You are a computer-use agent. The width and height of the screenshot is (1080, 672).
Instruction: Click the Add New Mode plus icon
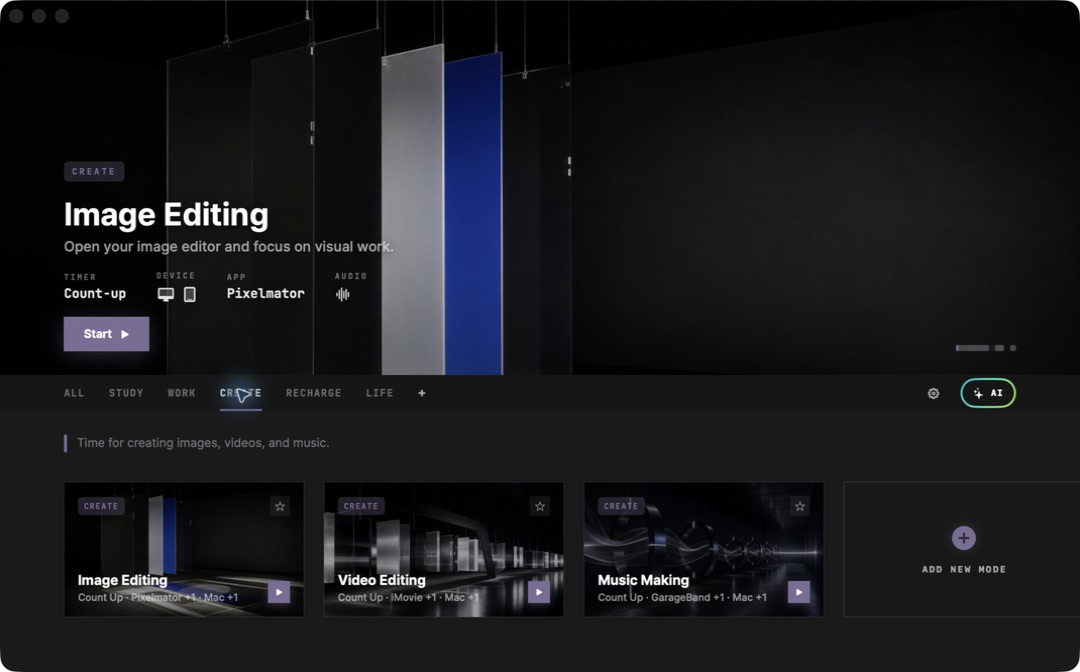[964, 538]
